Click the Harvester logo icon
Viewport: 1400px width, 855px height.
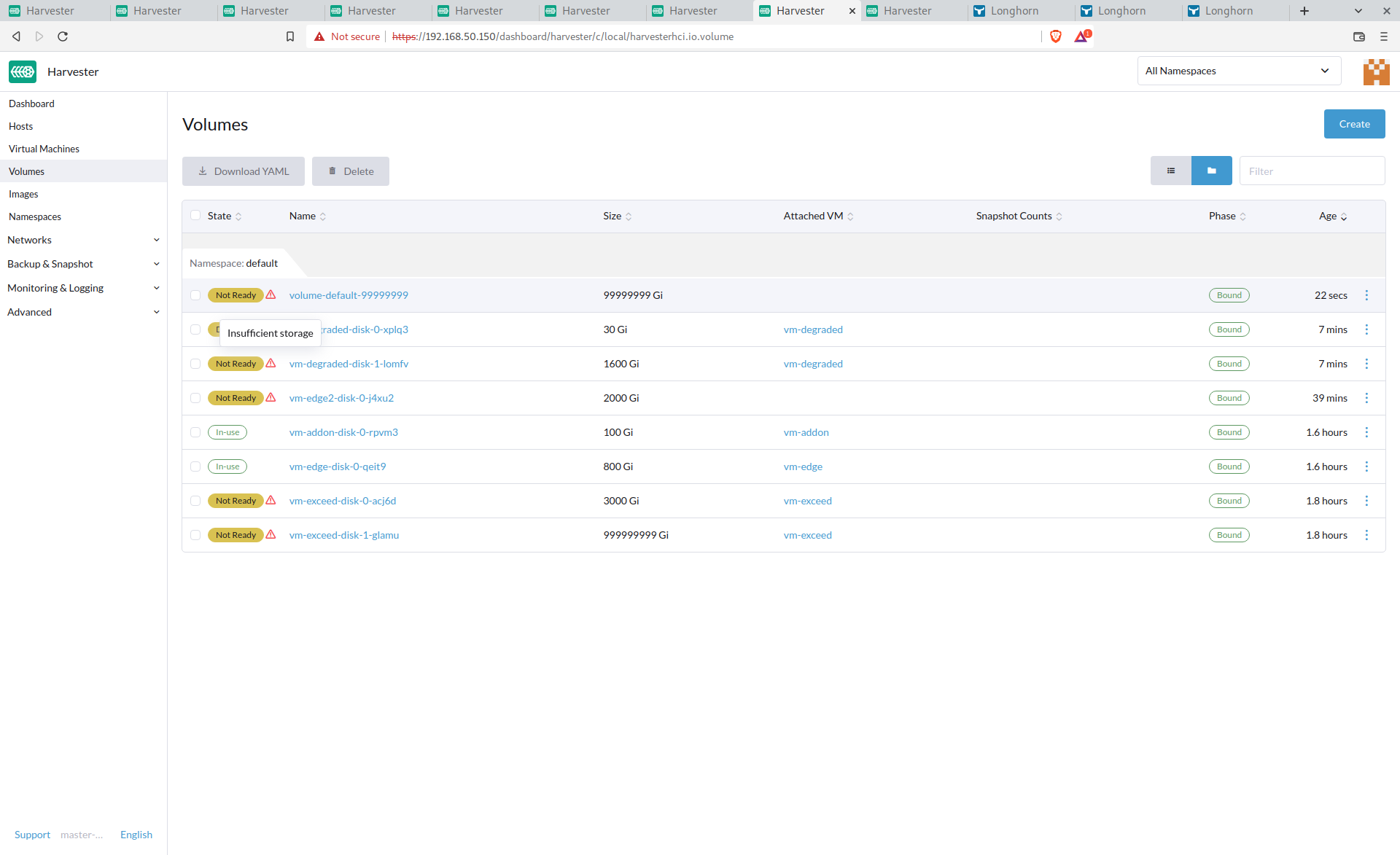coord(23,71)
